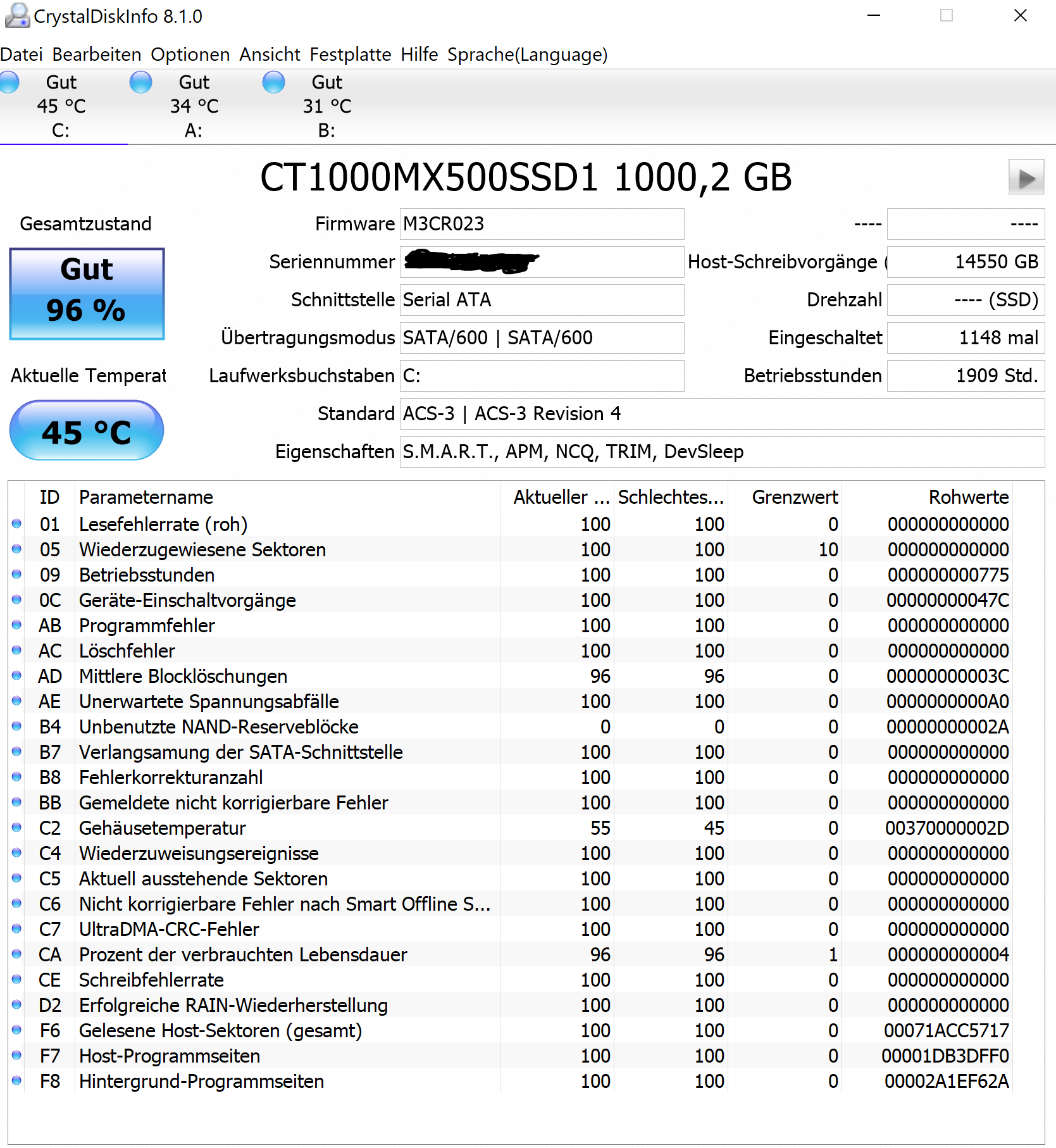Image resolution: width=1056 pixels, height=1148 pixels.
Task: Click the status dot for drive B:
Action: (x=274, y=82)
